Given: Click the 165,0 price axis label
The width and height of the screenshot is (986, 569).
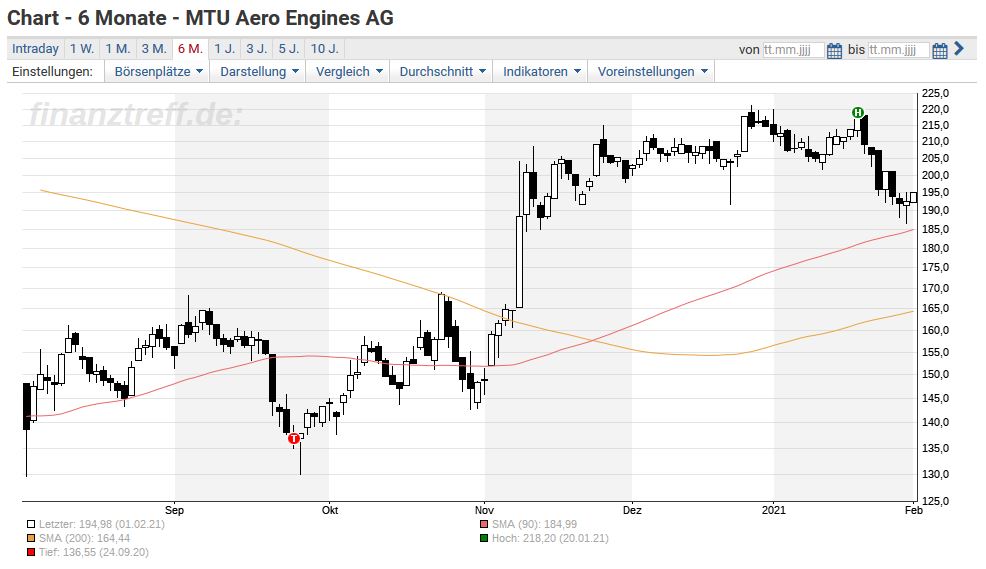Looking at the screenshot, I should [935, 309].
